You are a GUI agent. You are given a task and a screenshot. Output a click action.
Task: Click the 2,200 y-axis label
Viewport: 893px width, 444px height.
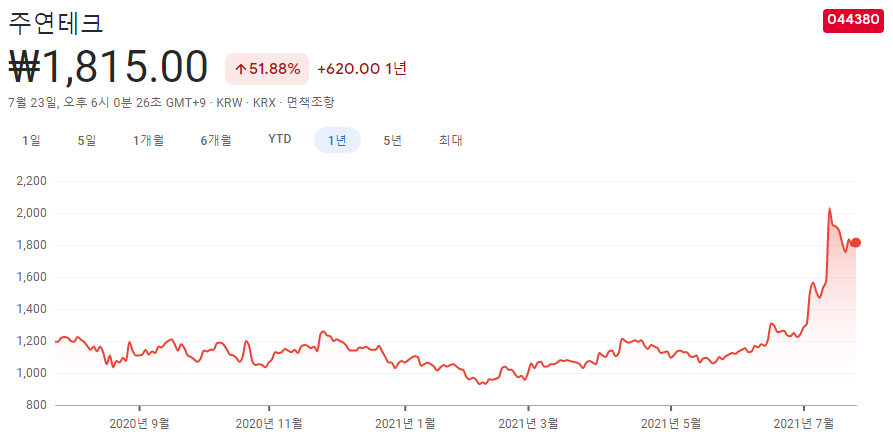tap(32, 181)
